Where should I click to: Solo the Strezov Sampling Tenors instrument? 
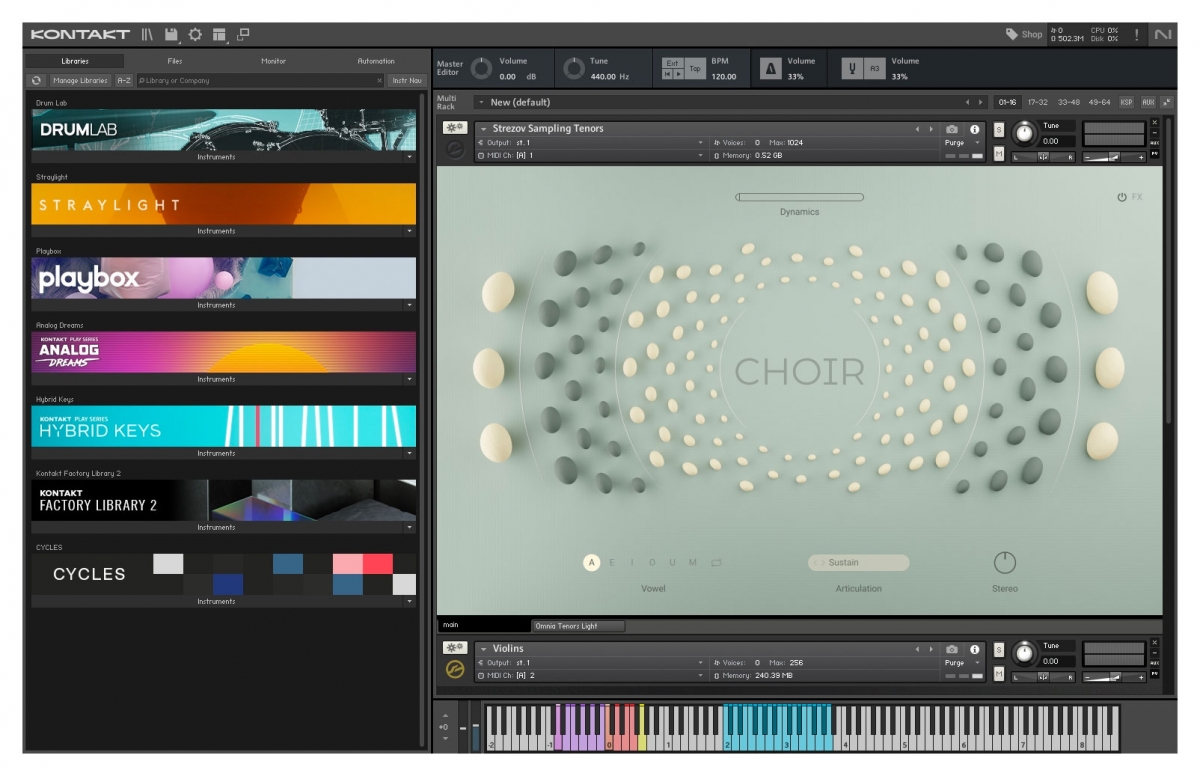coord(998,130)
